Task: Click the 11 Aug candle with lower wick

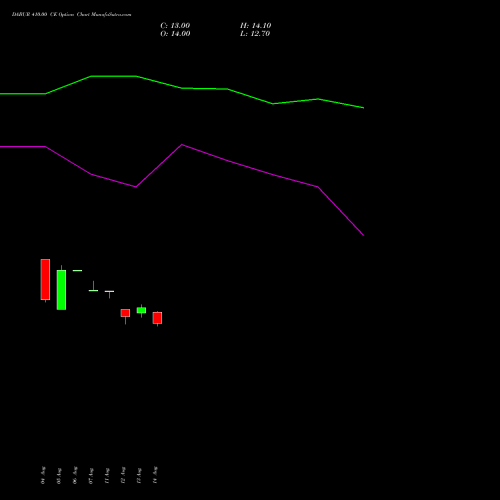Action: pyautogui.click(x=109, y=294)
